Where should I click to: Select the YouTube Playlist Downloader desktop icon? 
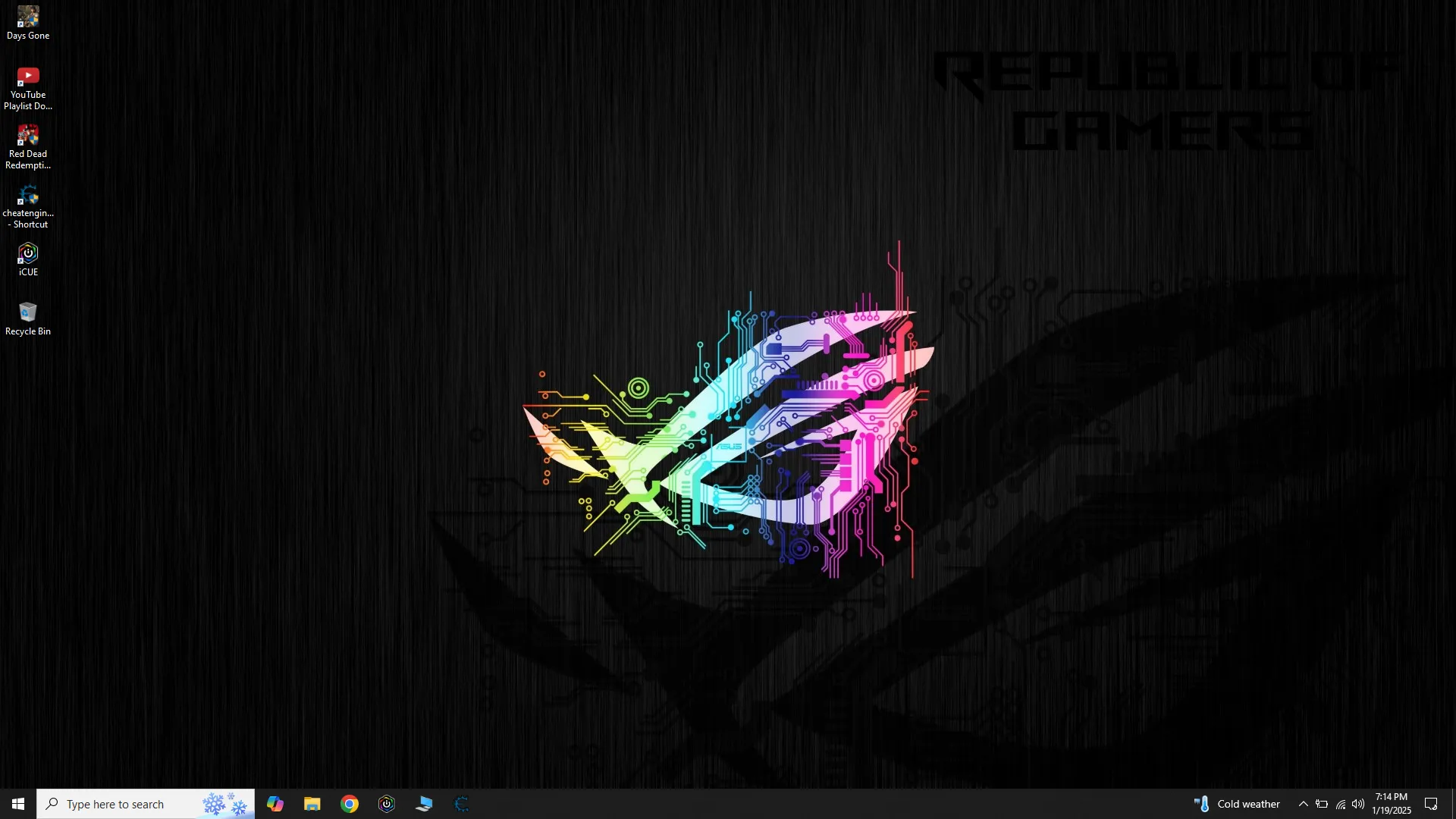point(28,89)
